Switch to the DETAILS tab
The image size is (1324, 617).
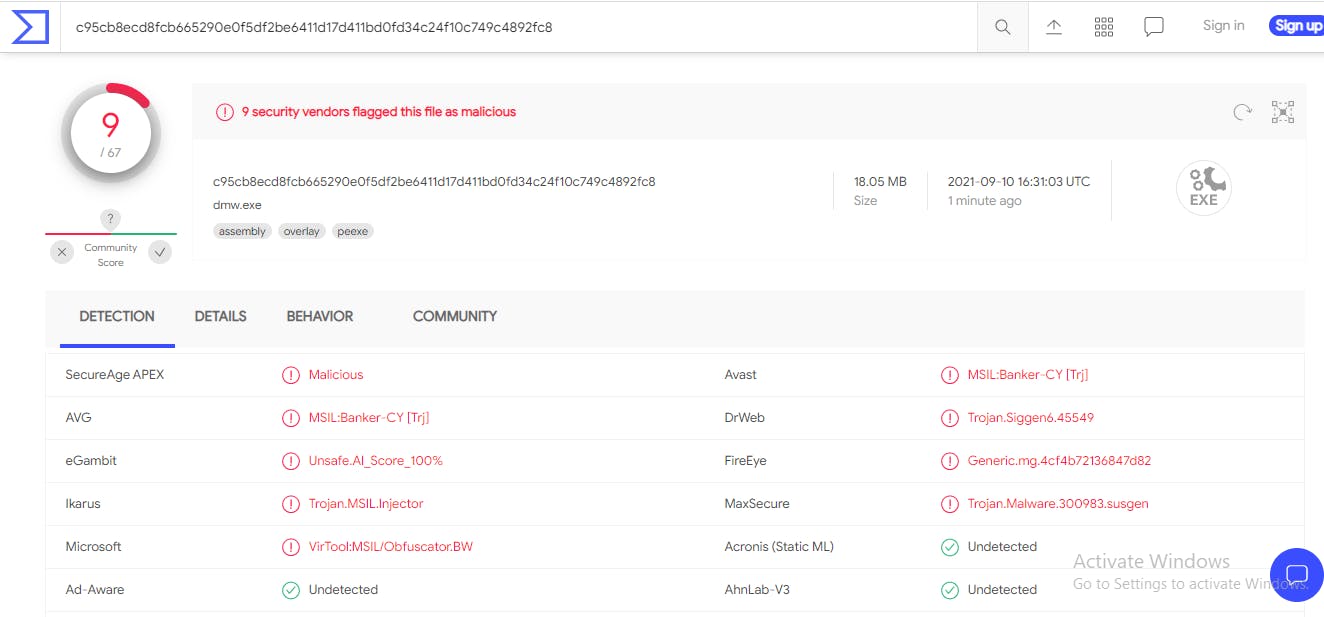(221, 316)
